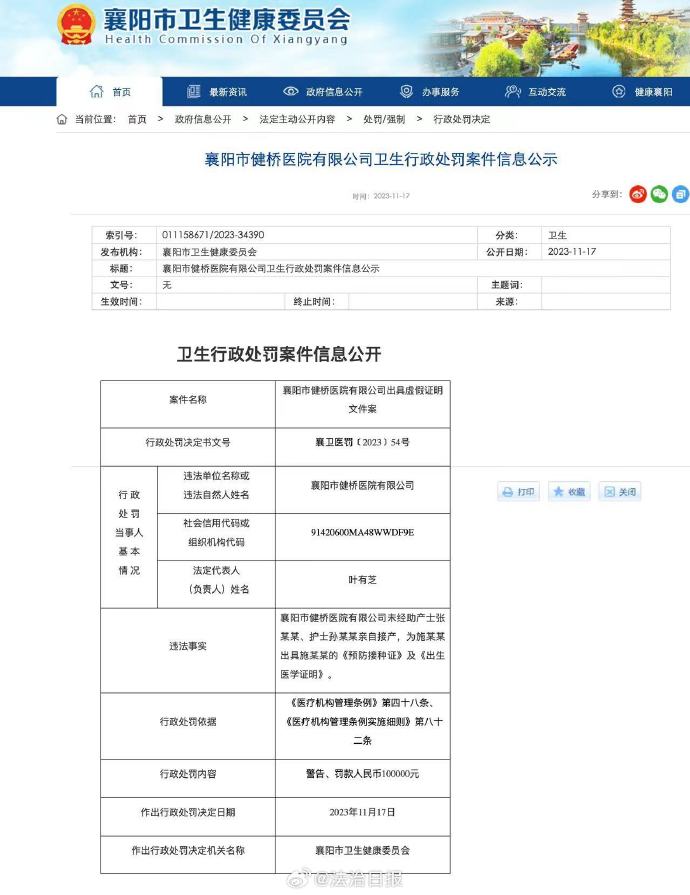Screen dimensions: 690x895
Task: Click the house icon beside 首页
Action: coord(97,92)
